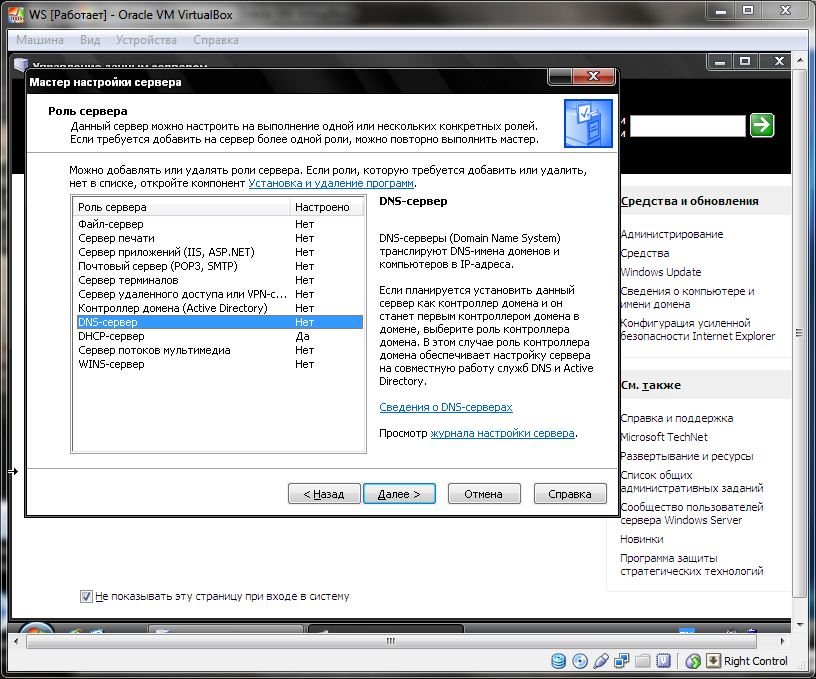
Task: Select the DHCP-сервер role row
Action: click(x=219, y=336)
